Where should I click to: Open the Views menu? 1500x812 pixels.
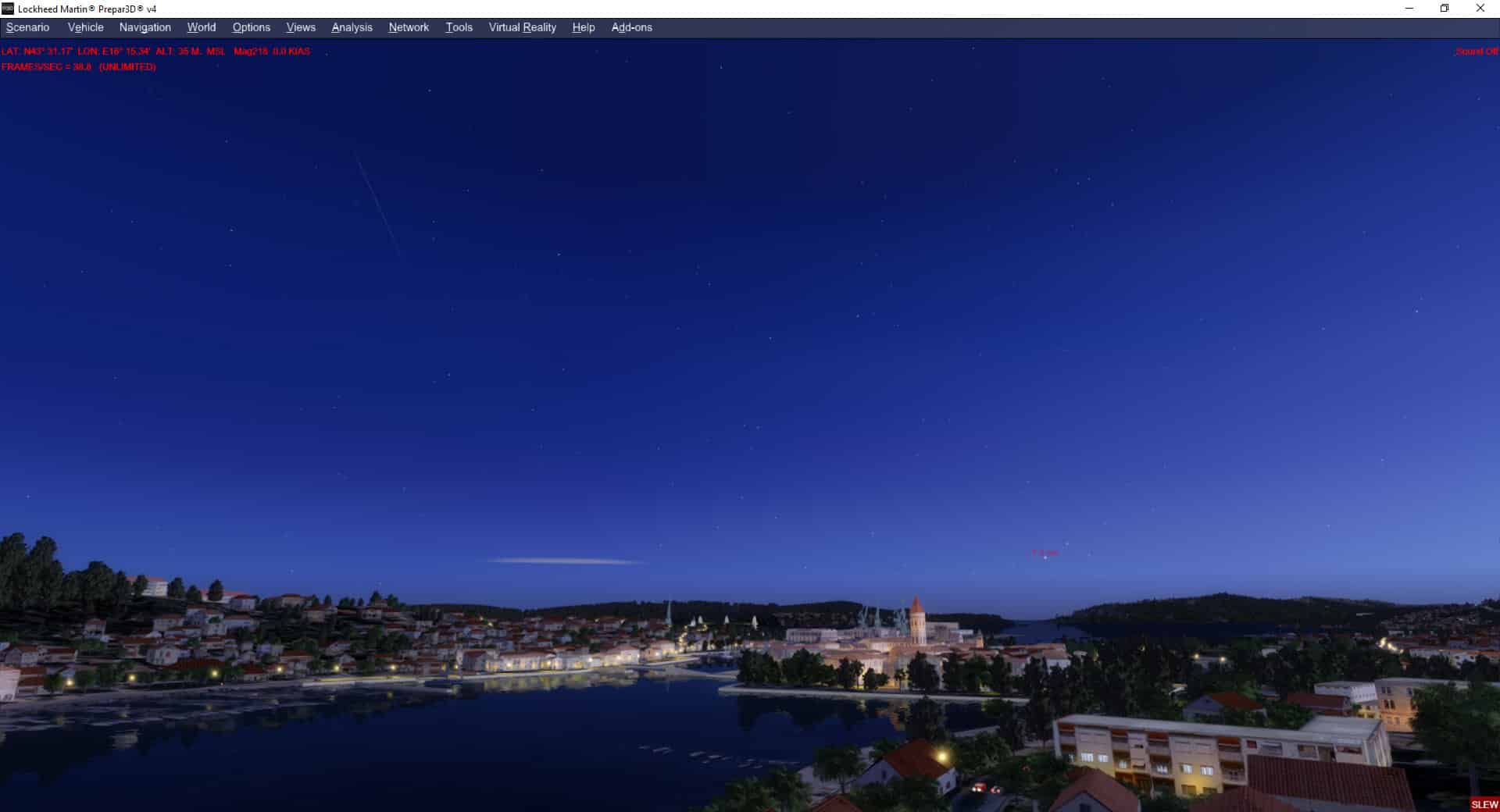[301, 27]
